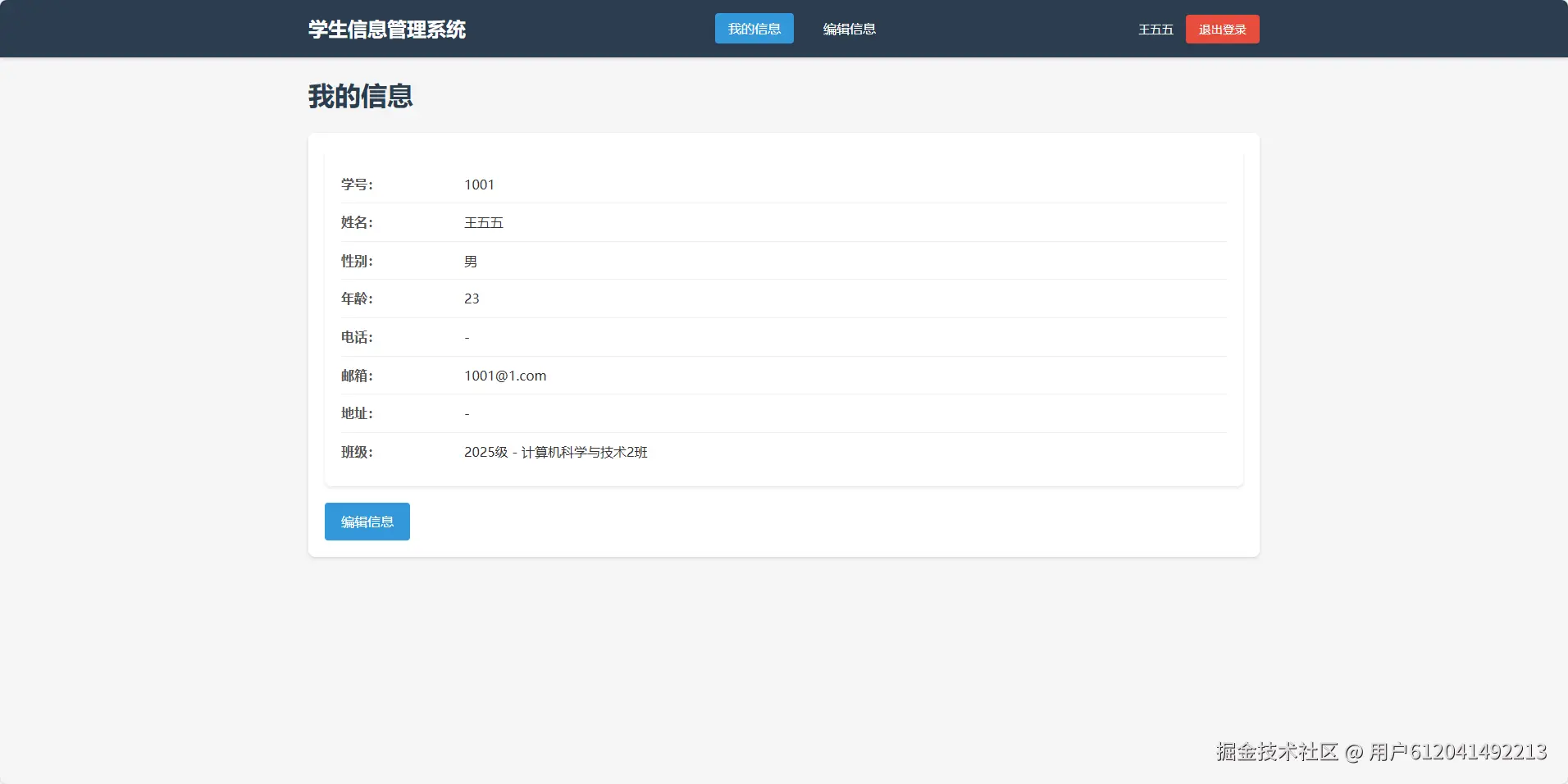Screen dimensions: 1568x784
Task: Click the email value 1001@1.com
Action: tap(505, 376)
